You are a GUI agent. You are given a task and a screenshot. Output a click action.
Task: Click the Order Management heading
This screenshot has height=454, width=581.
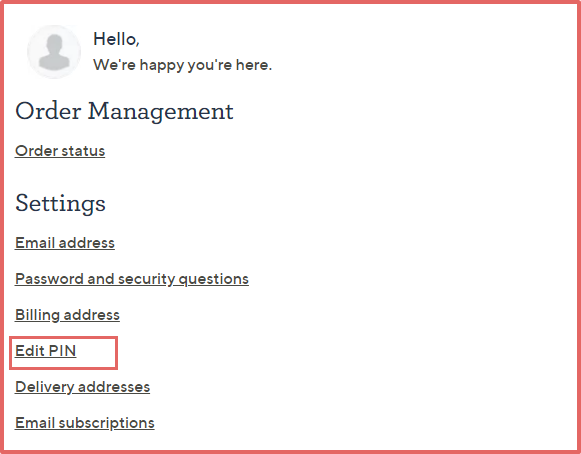tap(124, 111)
